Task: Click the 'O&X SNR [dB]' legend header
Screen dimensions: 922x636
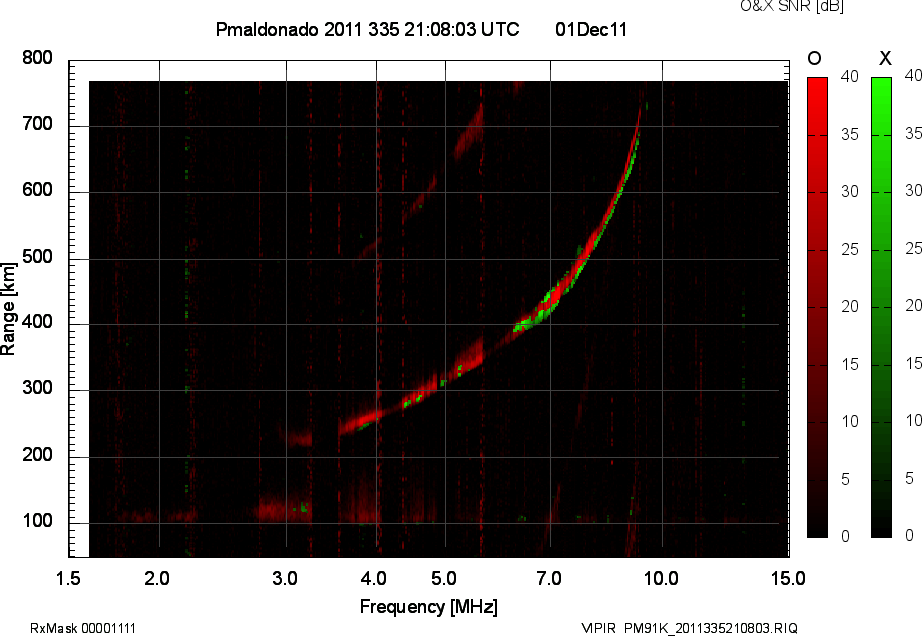Action: 791,6
